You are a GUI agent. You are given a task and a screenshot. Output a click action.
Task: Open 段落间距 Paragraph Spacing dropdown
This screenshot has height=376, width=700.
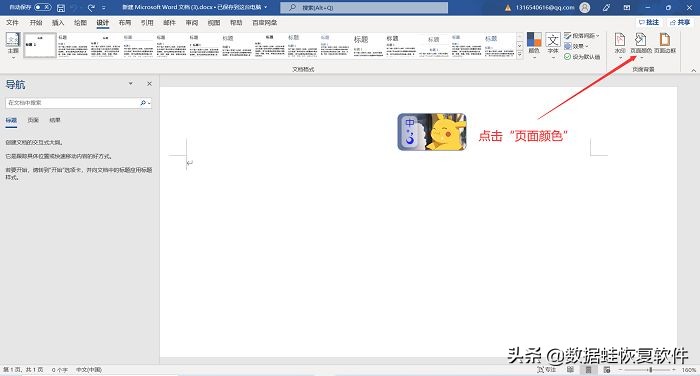pos(582,35)
